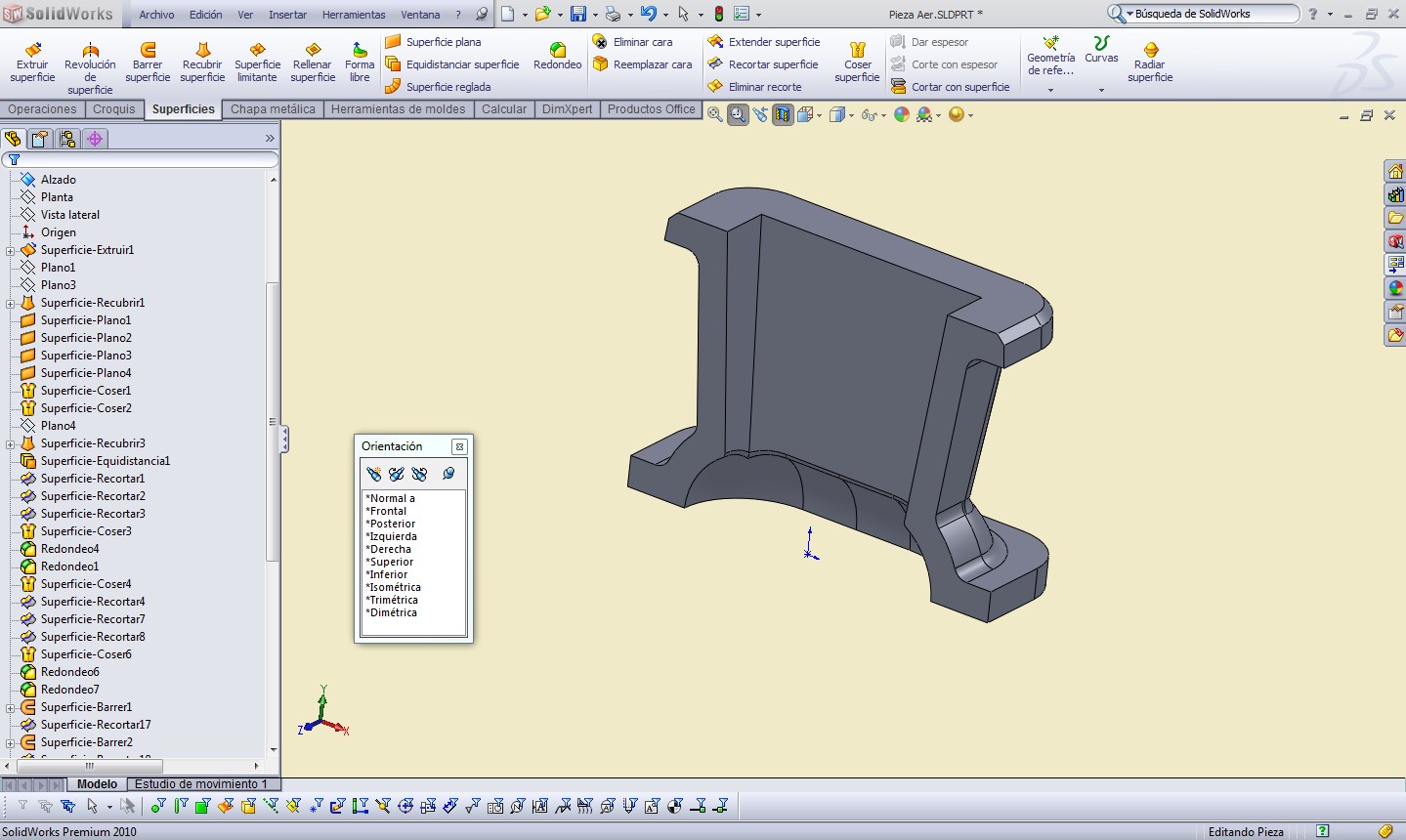This screenshot has height=840, width=1406.
Task: Expand the Superficie-Extruir1 tree node
Action: [11, 251]
